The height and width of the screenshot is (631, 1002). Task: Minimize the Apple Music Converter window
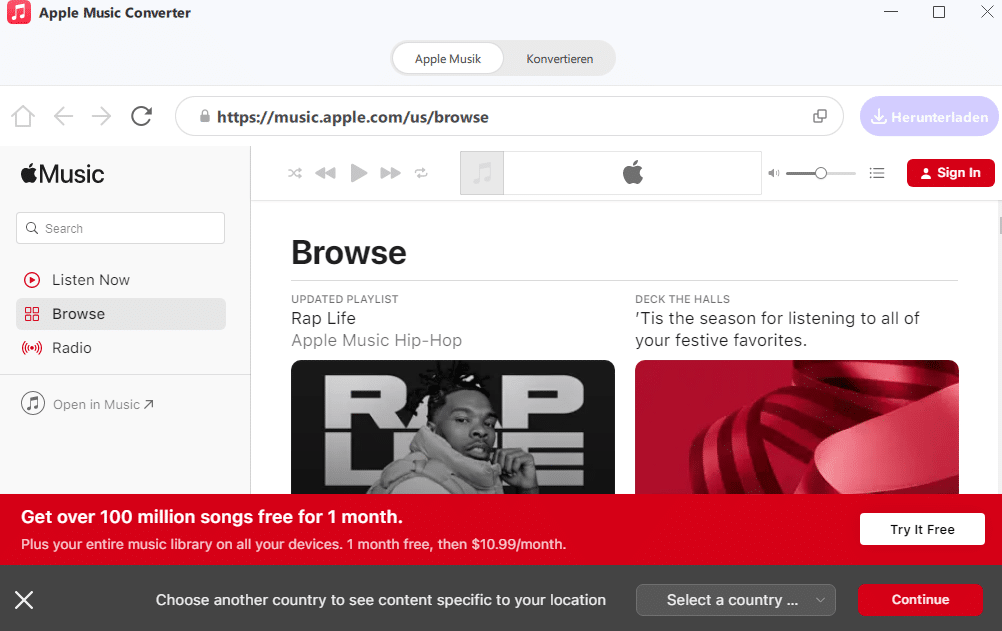coord(891,12)
